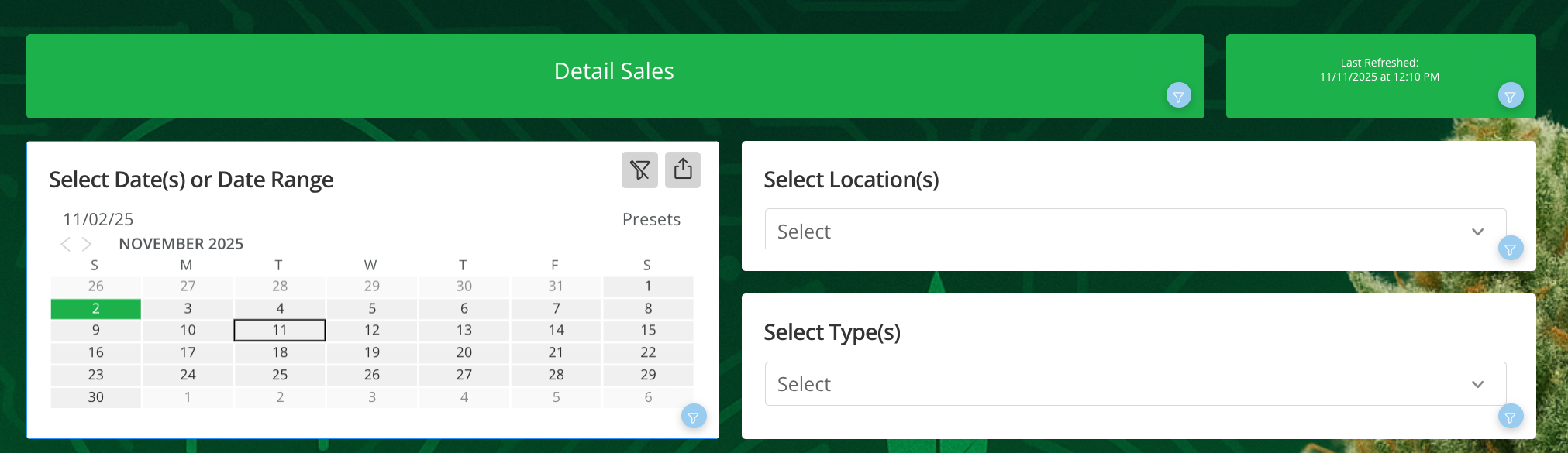Select November 27 date
1568x453 pixels.
coord(464,375)
